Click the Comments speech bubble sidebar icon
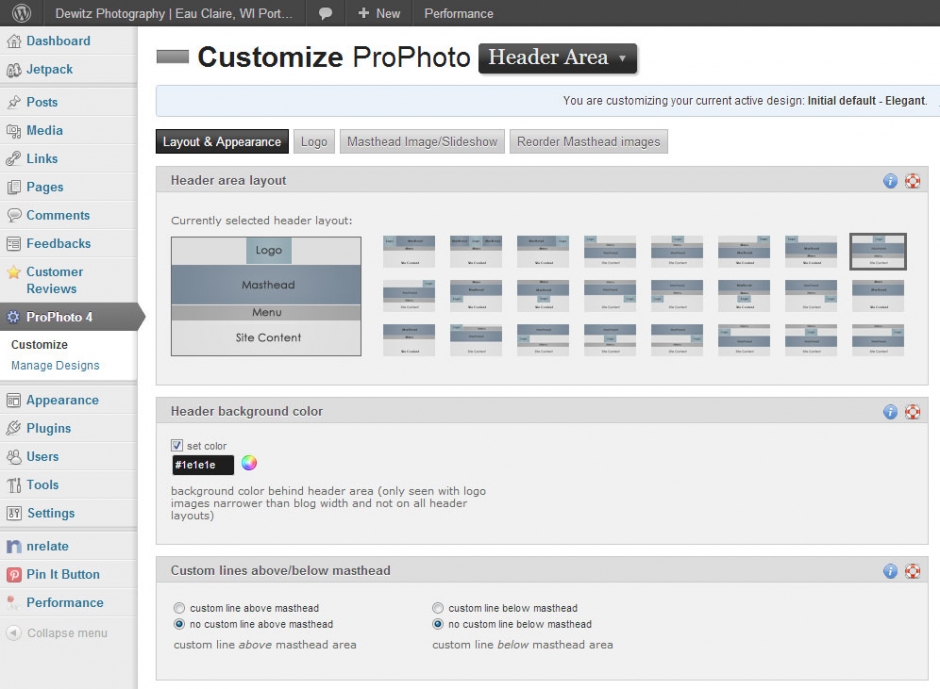This screenshot has width=940, height=689. (14, 215)
